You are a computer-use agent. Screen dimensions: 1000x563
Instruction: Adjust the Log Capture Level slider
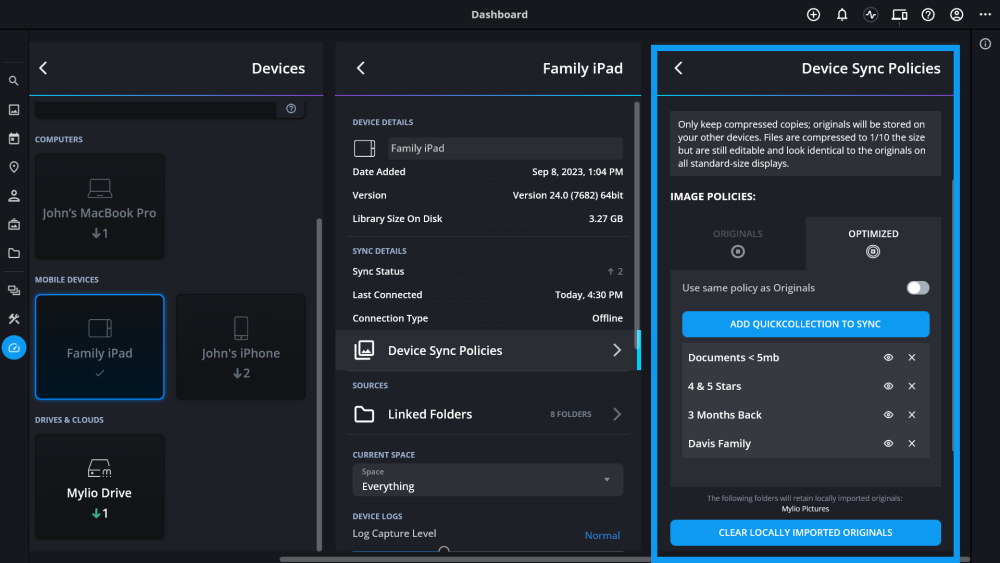click(444, 549)
